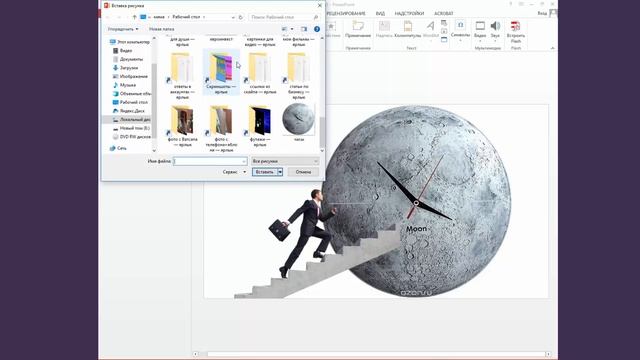
Task: Toggle the preview pane icon
Action: coord(304,29)
